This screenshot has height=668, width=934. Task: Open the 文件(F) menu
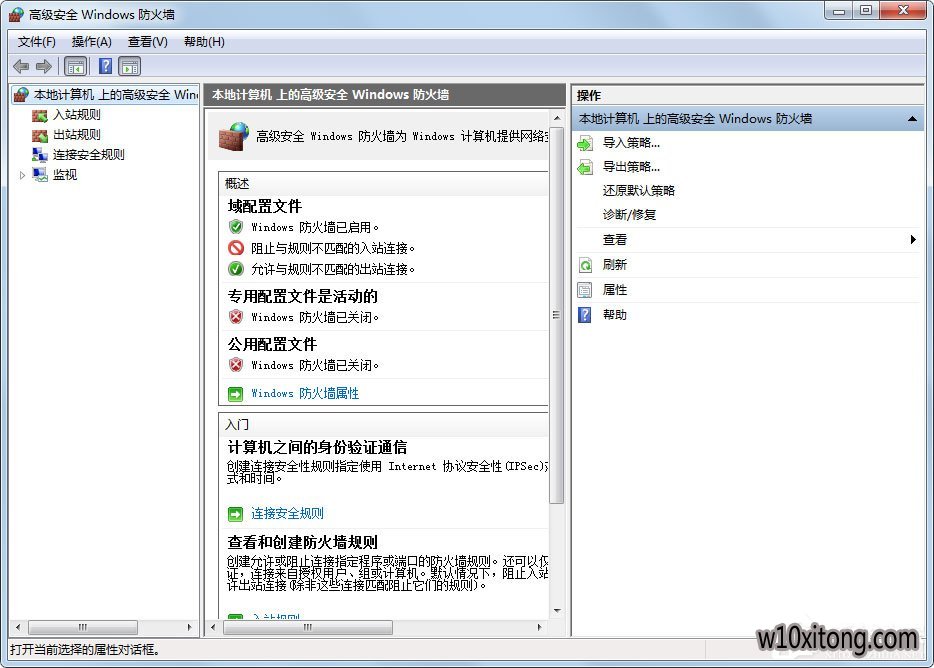click(36, 42)
